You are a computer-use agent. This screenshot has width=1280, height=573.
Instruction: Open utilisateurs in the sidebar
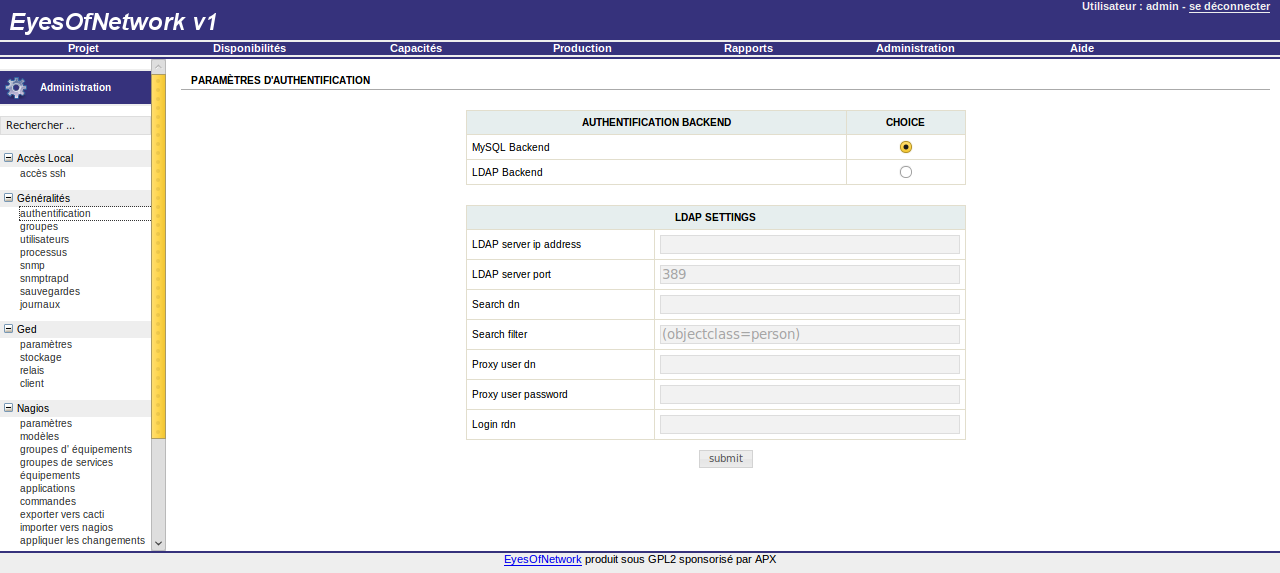click(x=44, y=240)
